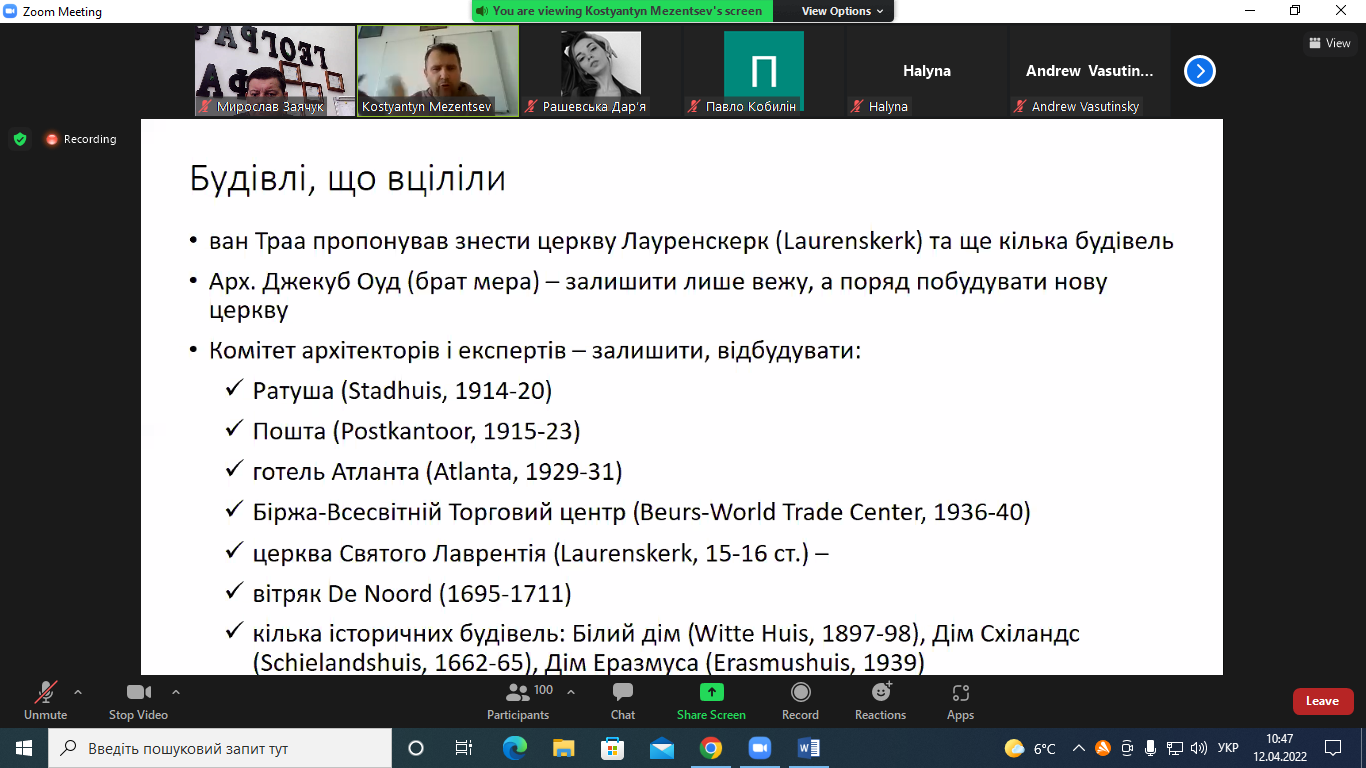Open Microsoft Store from taskbar
Image resolution: width=1366 pixels, height=768 pixels.
tap(613, 748)
